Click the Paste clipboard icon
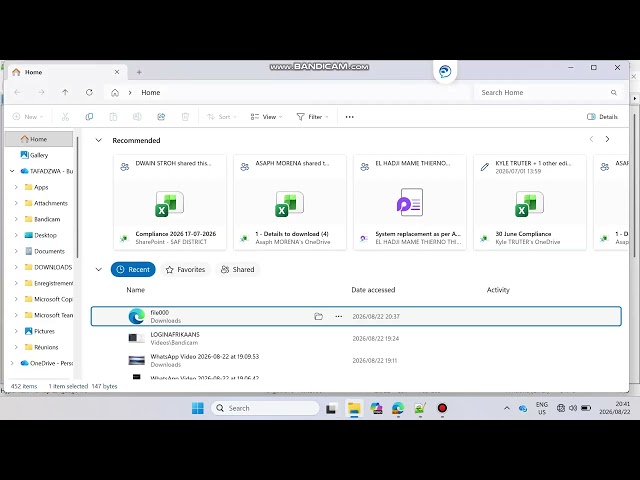 113,117
